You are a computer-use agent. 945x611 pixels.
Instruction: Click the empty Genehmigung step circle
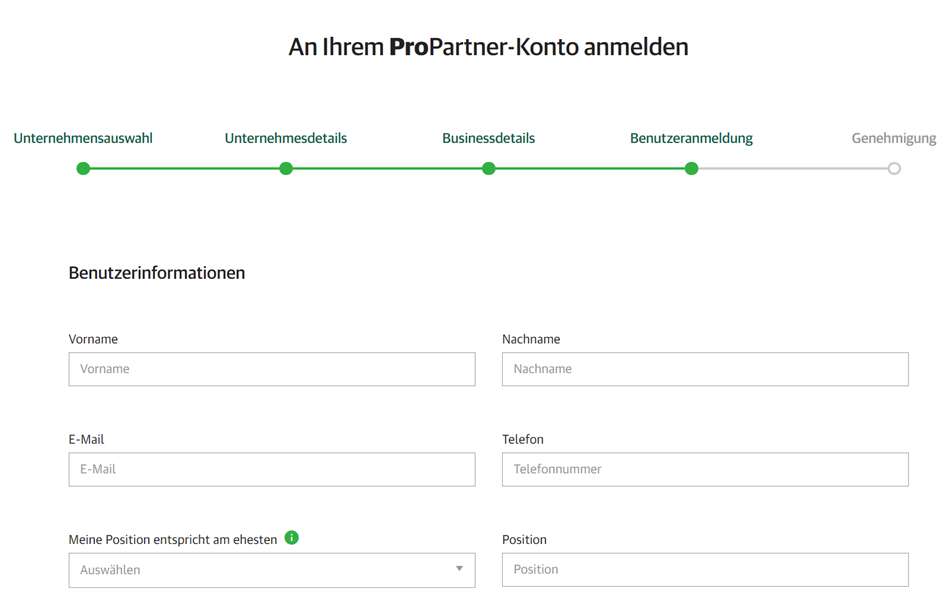894,169
